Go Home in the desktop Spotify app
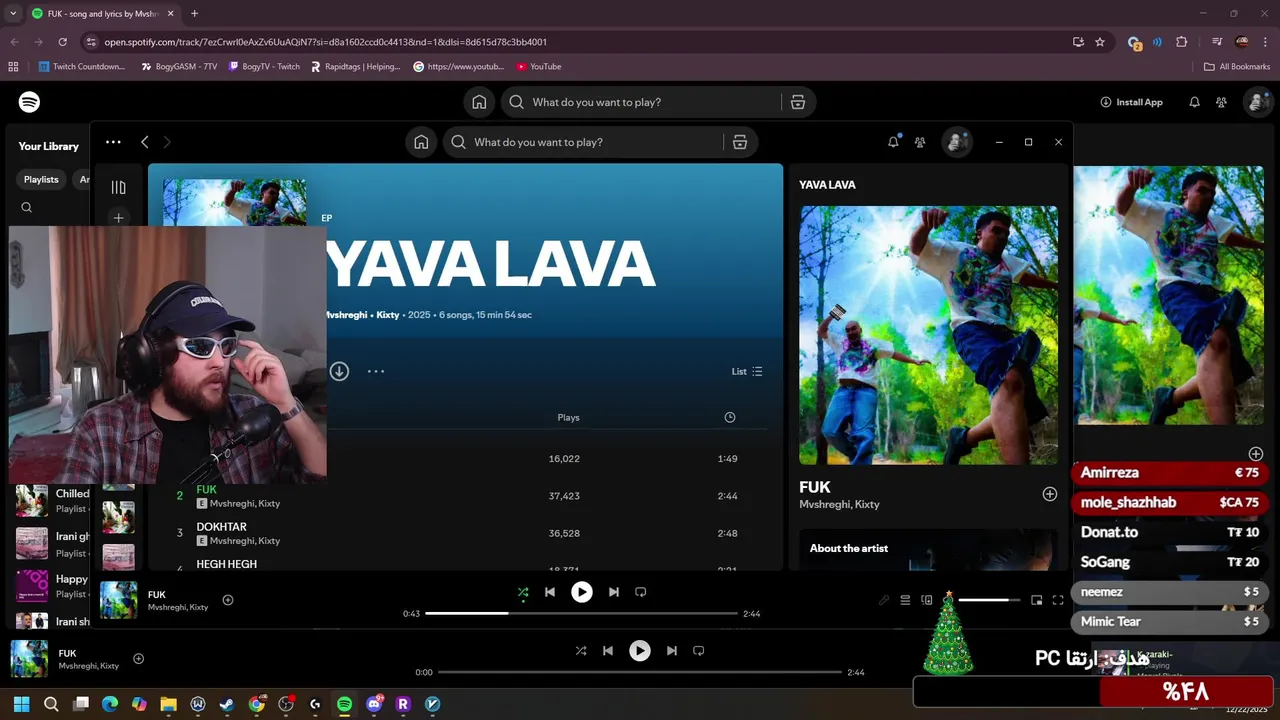The height and width of the screenshot is (720, 1280). click(421, 142)
